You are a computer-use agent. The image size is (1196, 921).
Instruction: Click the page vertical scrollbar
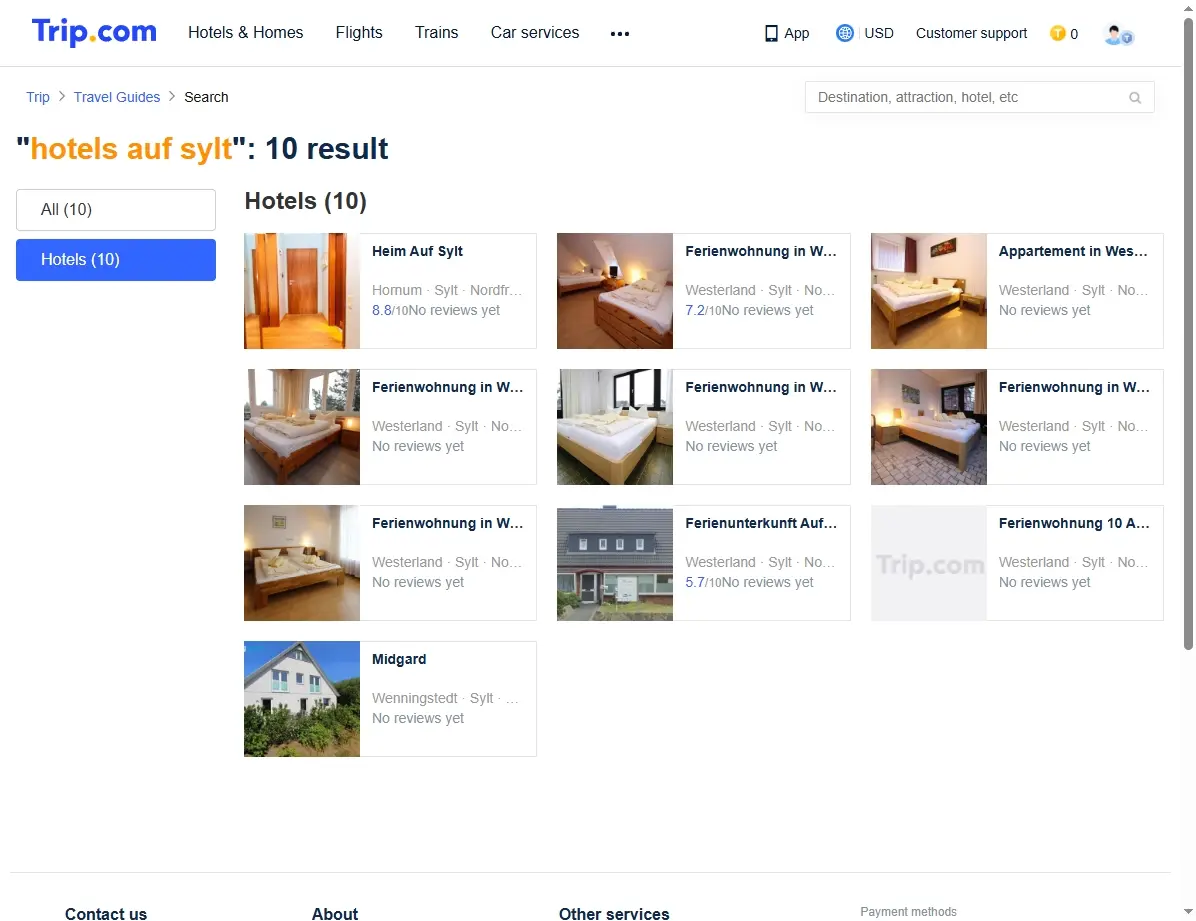point(1188,333)
